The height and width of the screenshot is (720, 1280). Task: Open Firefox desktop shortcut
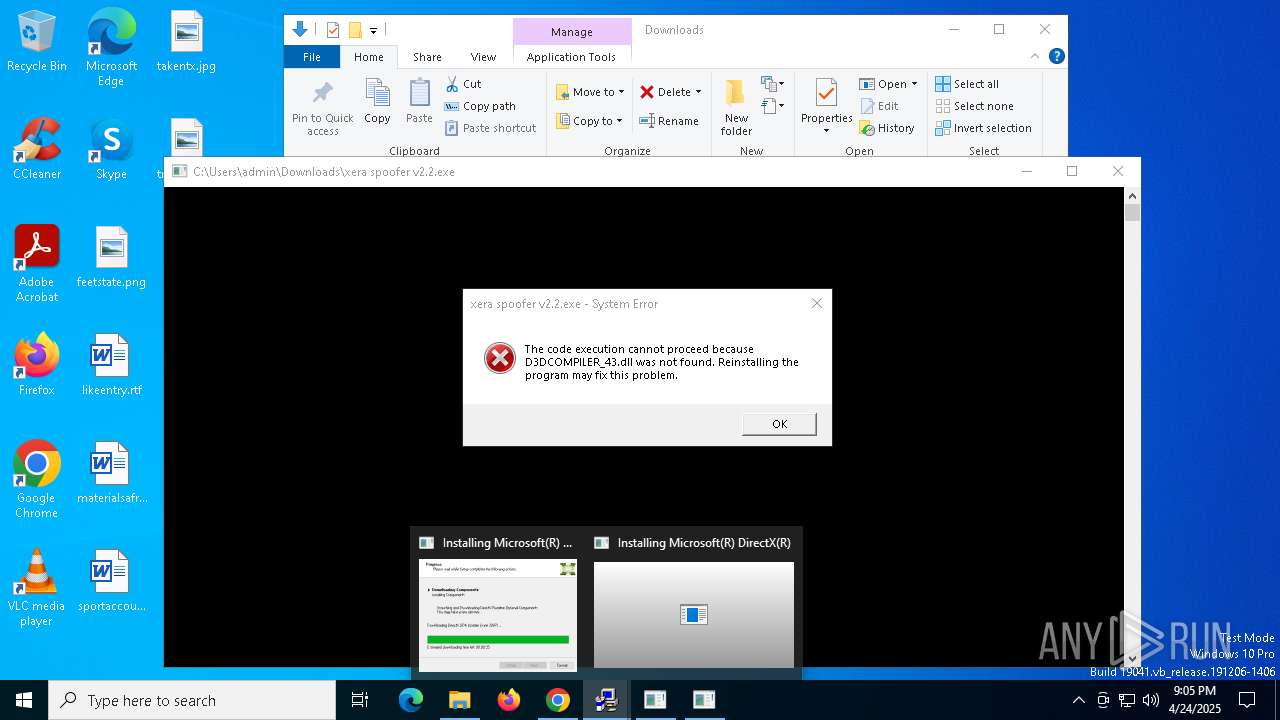[x=37, y=366]
